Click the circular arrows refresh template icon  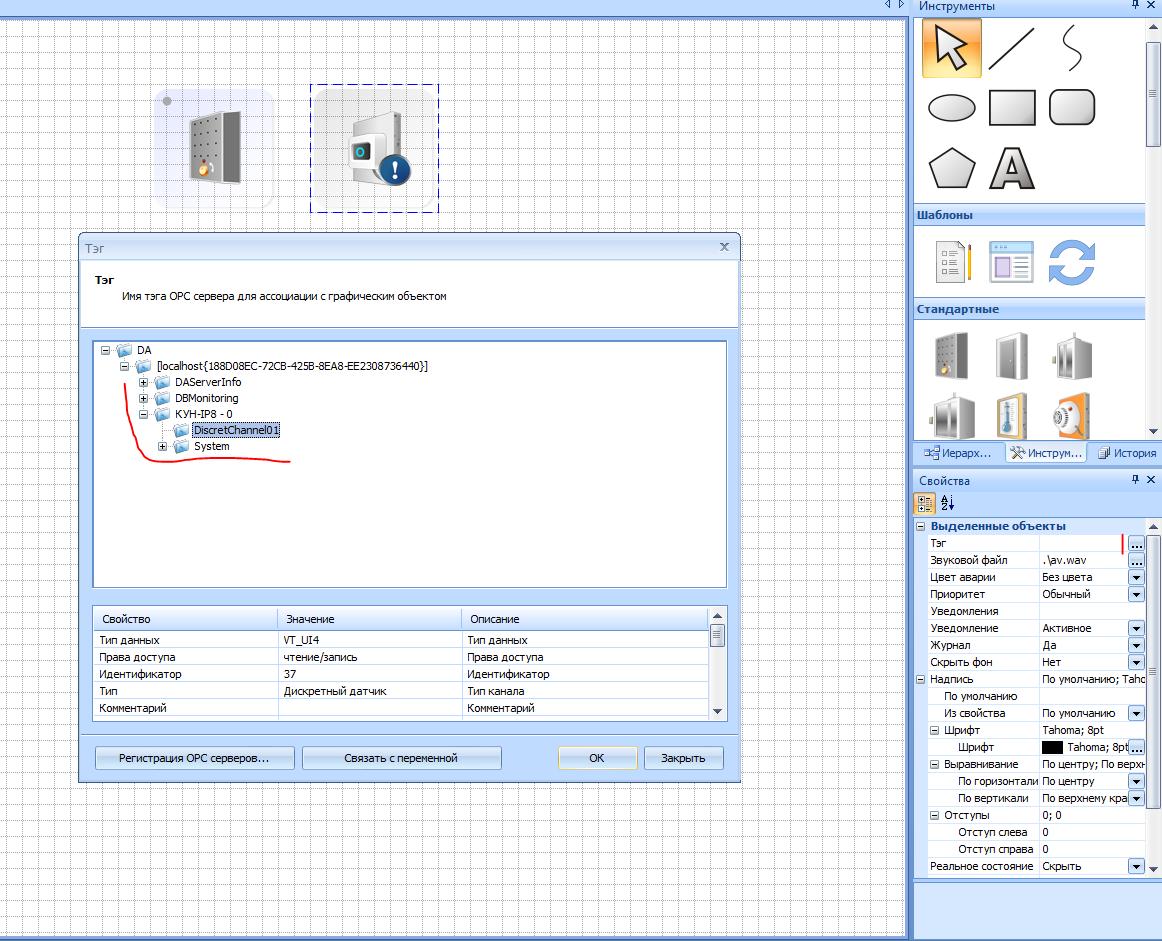coord(1071,263)
